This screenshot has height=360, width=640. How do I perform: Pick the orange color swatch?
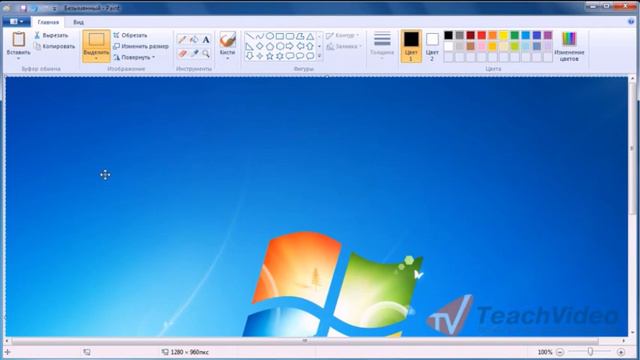coord(493,36)
